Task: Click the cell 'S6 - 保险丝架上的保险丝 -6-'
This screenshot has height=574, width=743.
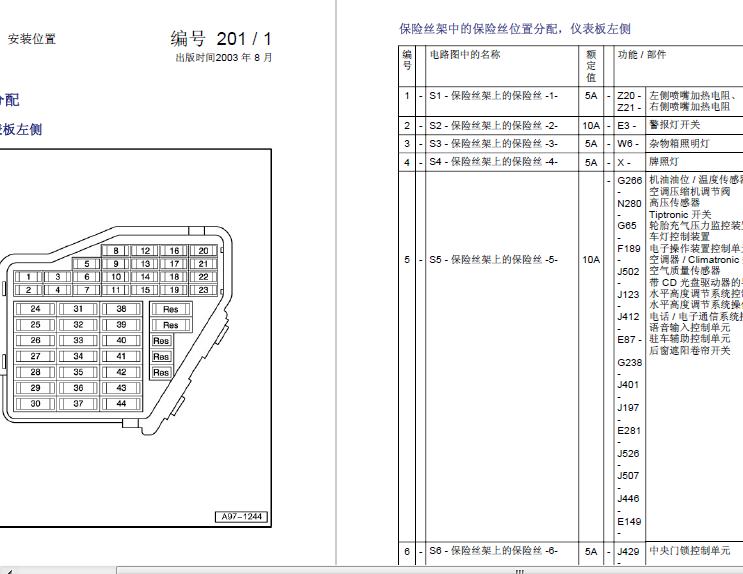Action: pyautogui.click(x=493, y=551)
